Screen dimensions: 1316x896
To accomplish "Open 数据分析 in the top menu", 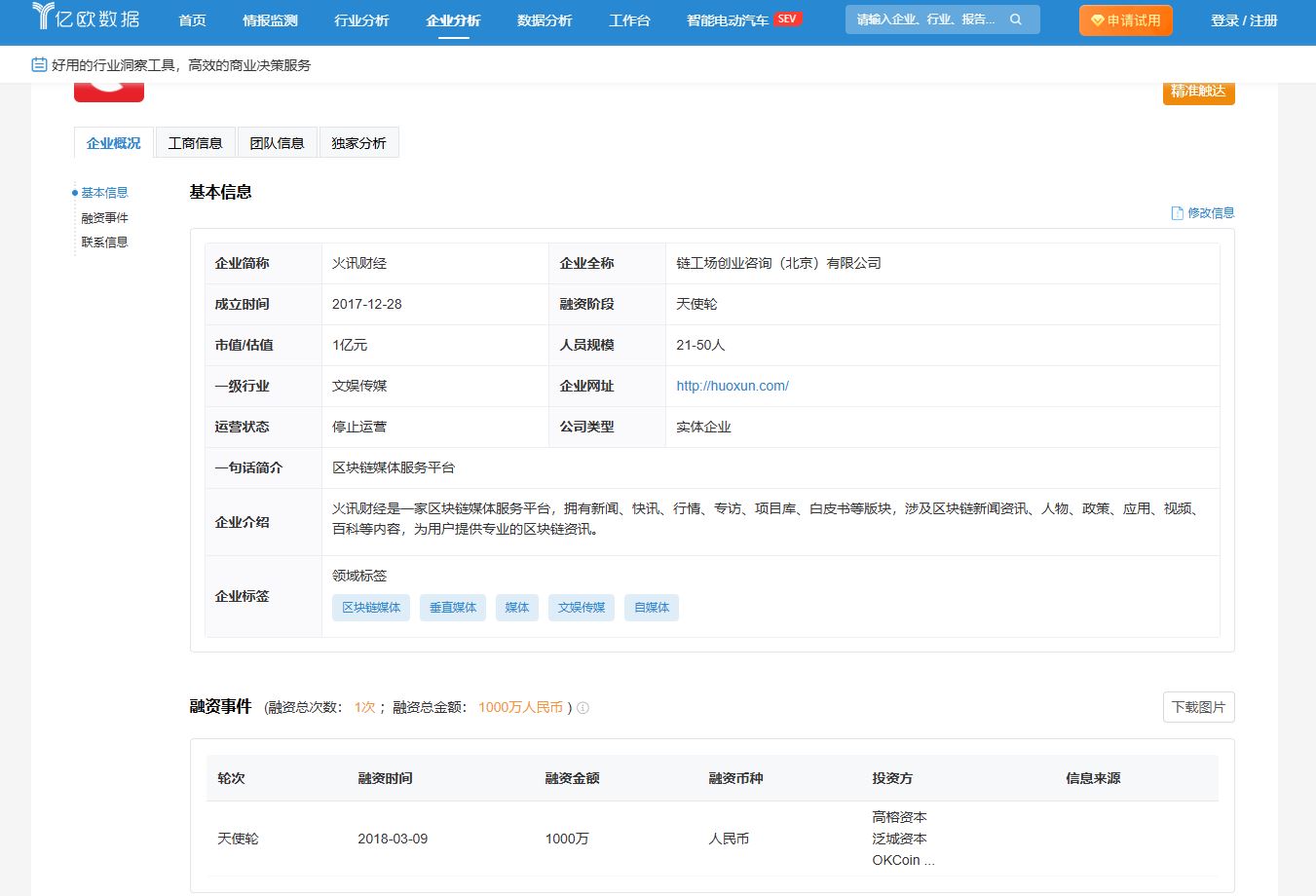I will 545,20.
